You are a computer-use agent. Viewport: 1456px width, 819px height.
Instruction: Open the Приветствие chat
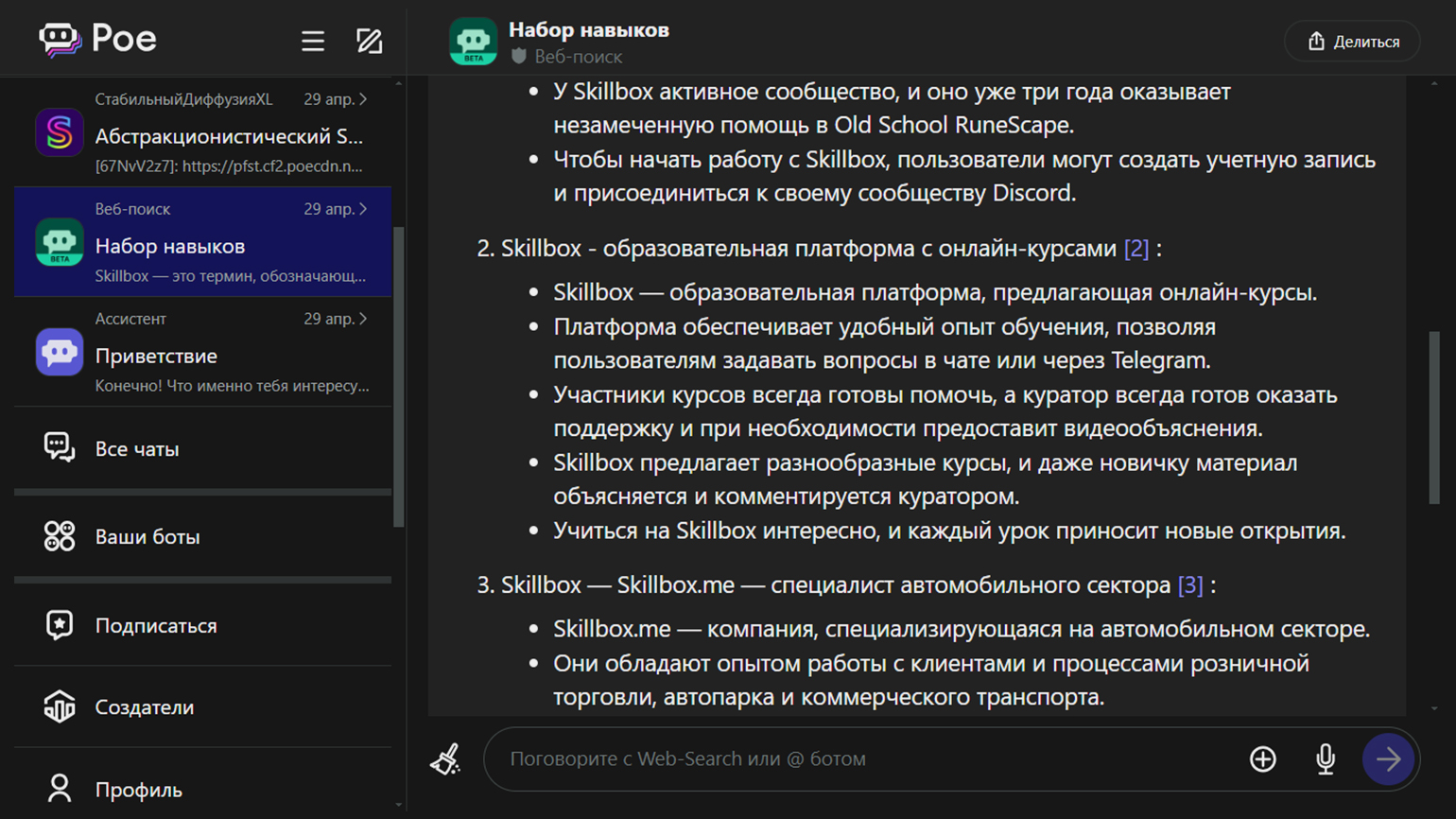[x=202, y=352]
